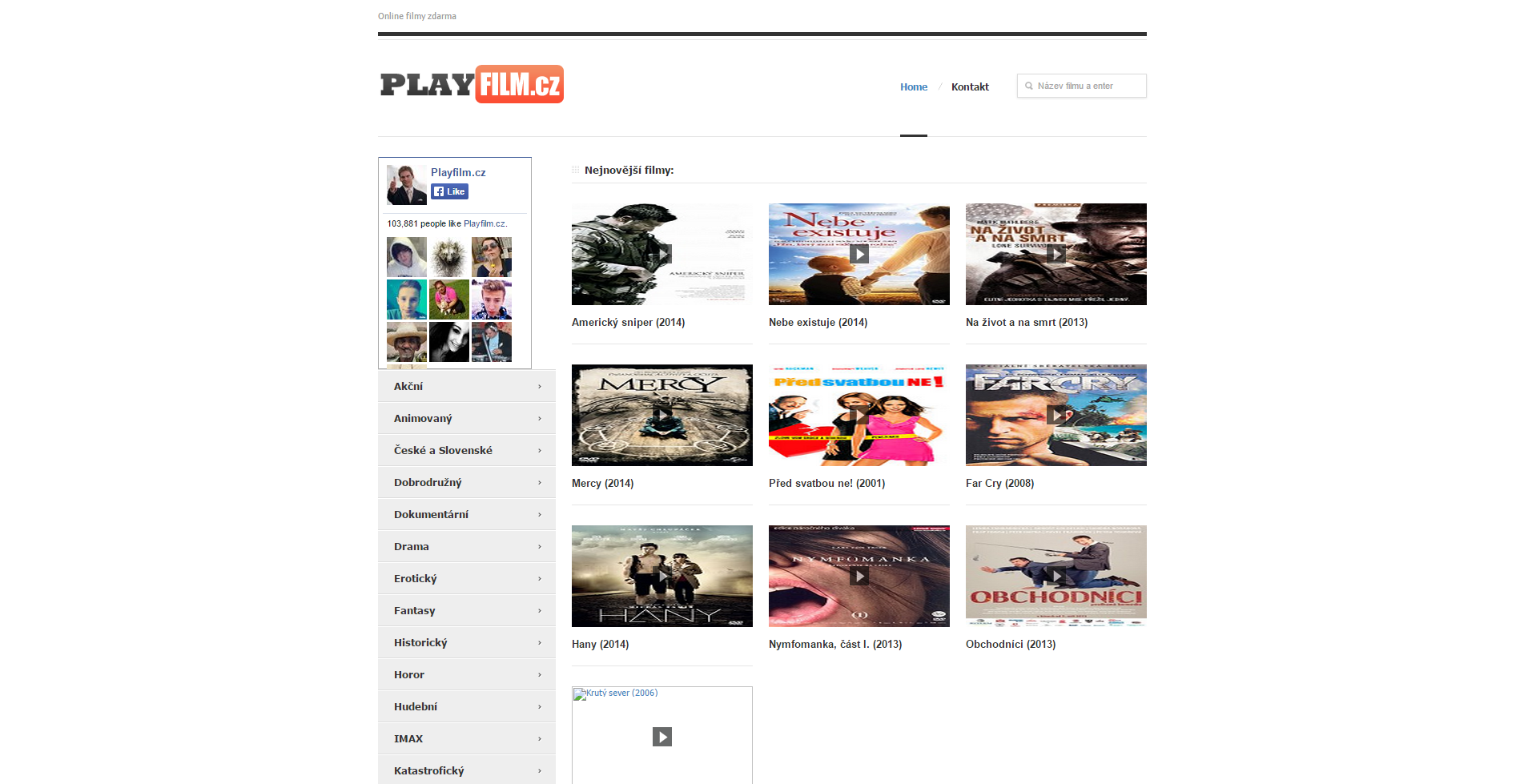The height and width of the screenshot is (784, 1524).
Task: Open the Erotický category
Action: [467, 578]
